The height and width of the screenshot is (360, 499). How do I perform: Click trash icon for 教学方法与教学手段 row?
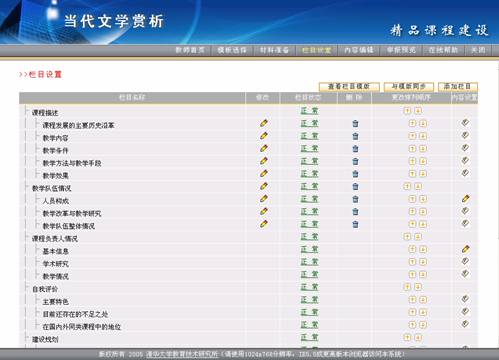355,161
